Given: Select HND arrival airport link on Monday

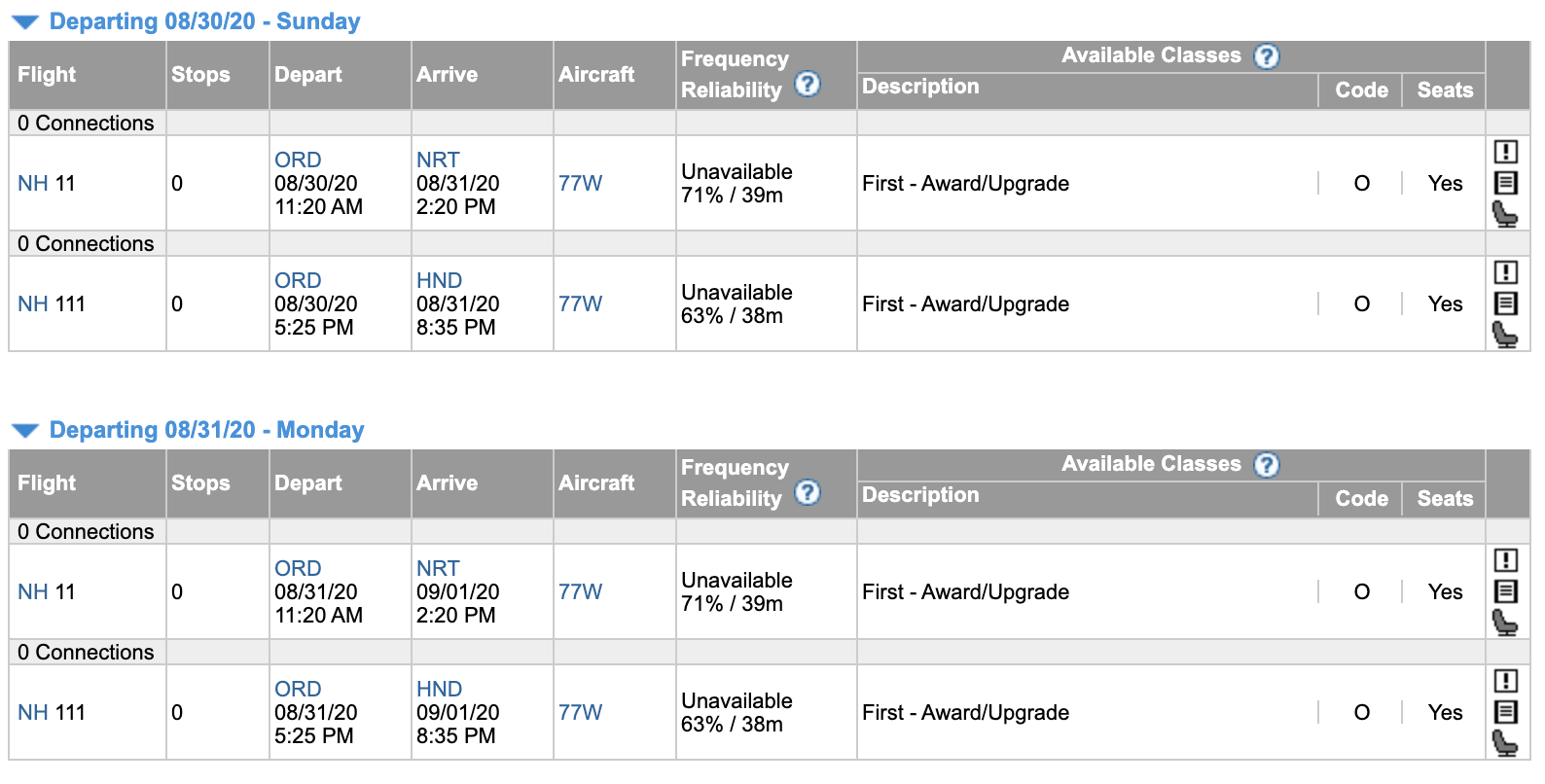Looking at the screenshot, I should click(x=439, y=689).
